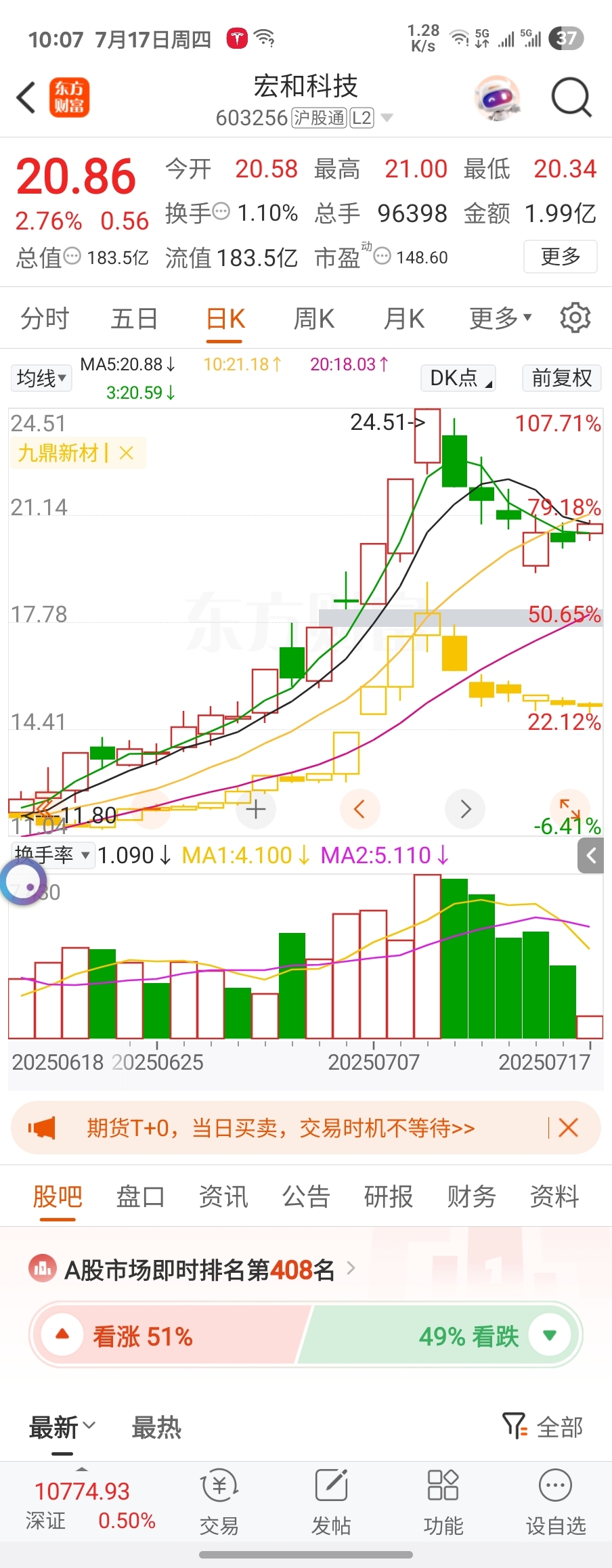The width and height of the screenshot is (612, 1568).
Task: Open 研报 tab
Action: 388,1196
